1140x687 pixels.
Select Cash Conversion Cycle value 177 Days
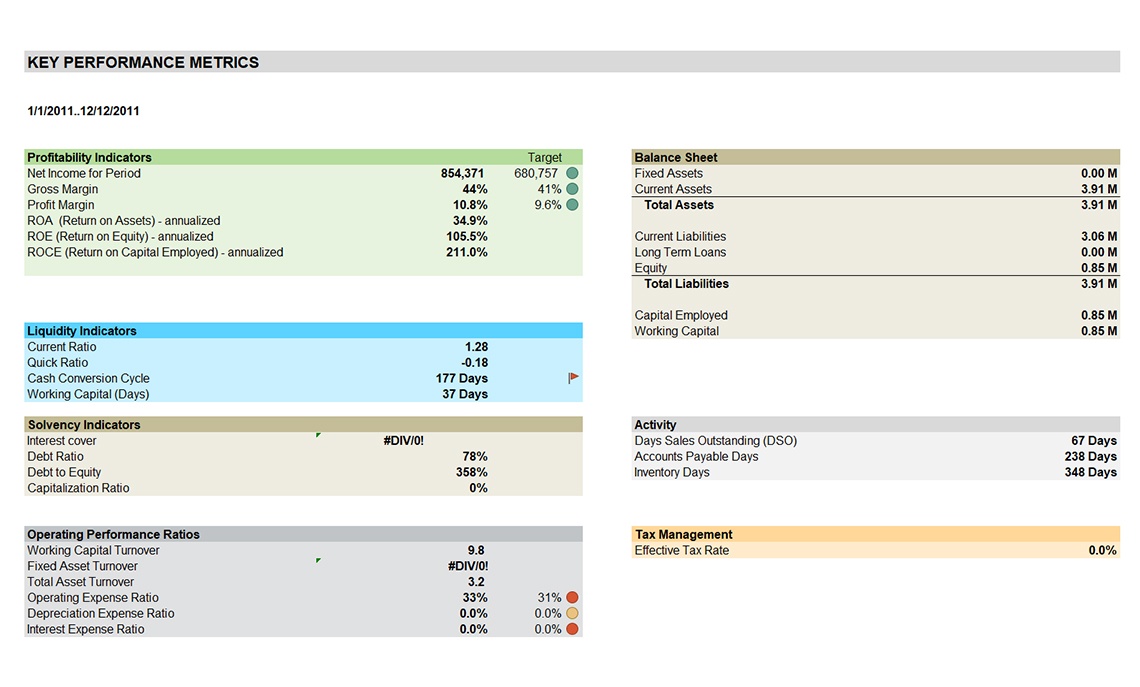pyautogui.click(x=462, y=379)
